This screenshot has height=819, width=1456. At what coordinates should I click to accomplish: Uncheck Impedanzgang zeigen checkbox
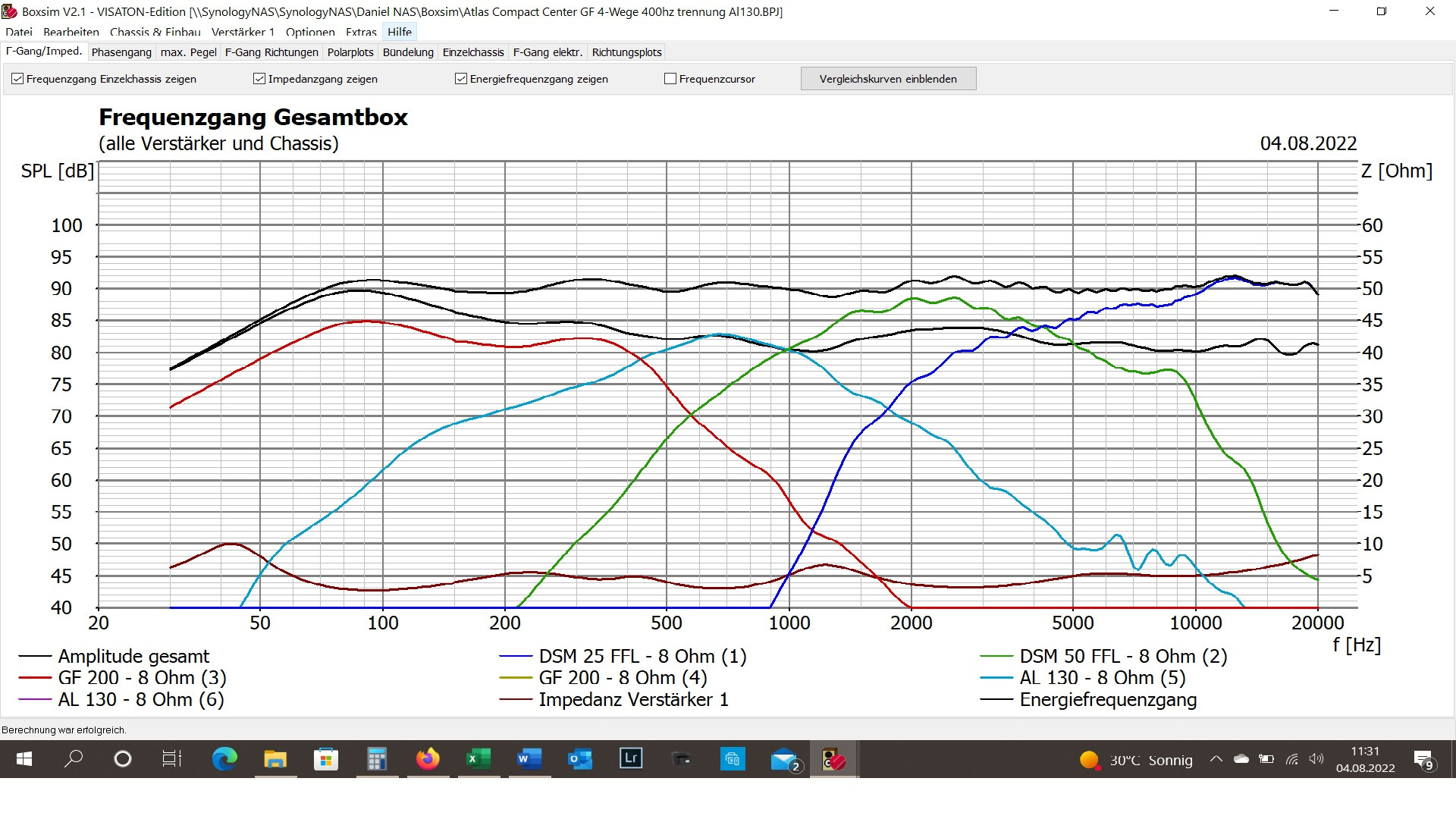tap(259, 79)
